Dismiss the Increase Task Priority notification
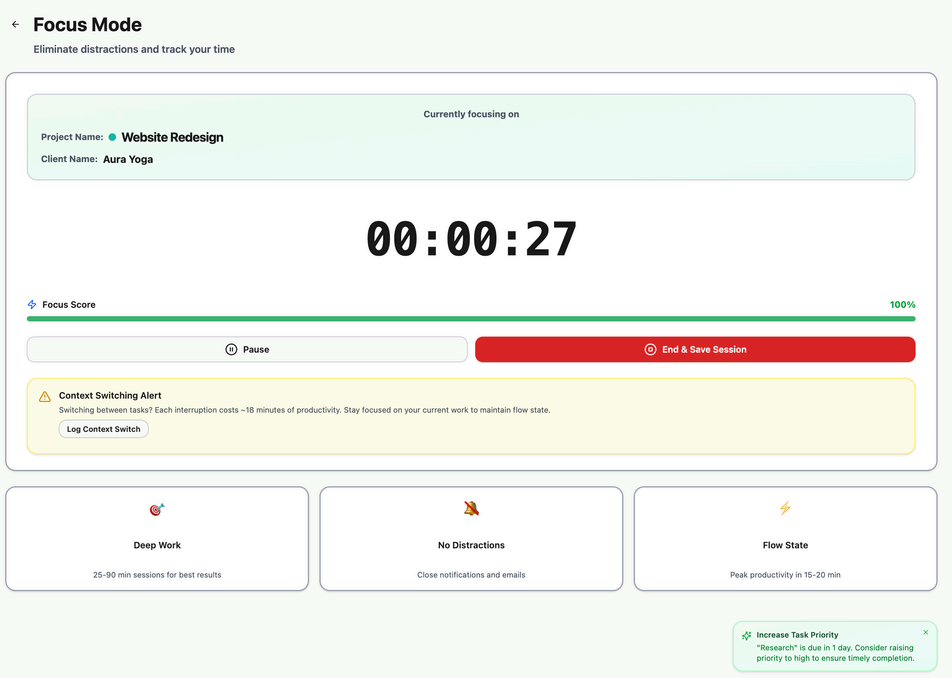 click(926, 632)
